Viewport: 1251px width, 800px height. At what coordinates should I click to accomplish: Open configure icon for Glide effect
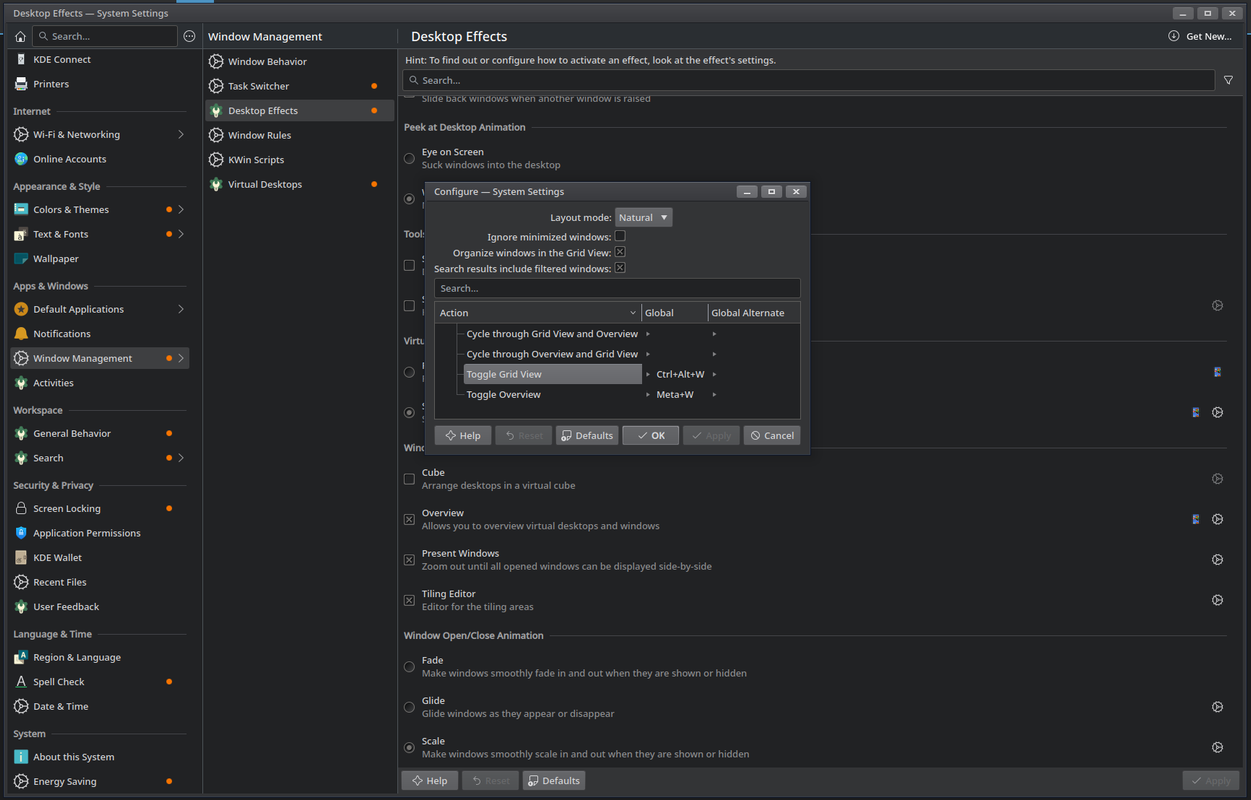1217,707
